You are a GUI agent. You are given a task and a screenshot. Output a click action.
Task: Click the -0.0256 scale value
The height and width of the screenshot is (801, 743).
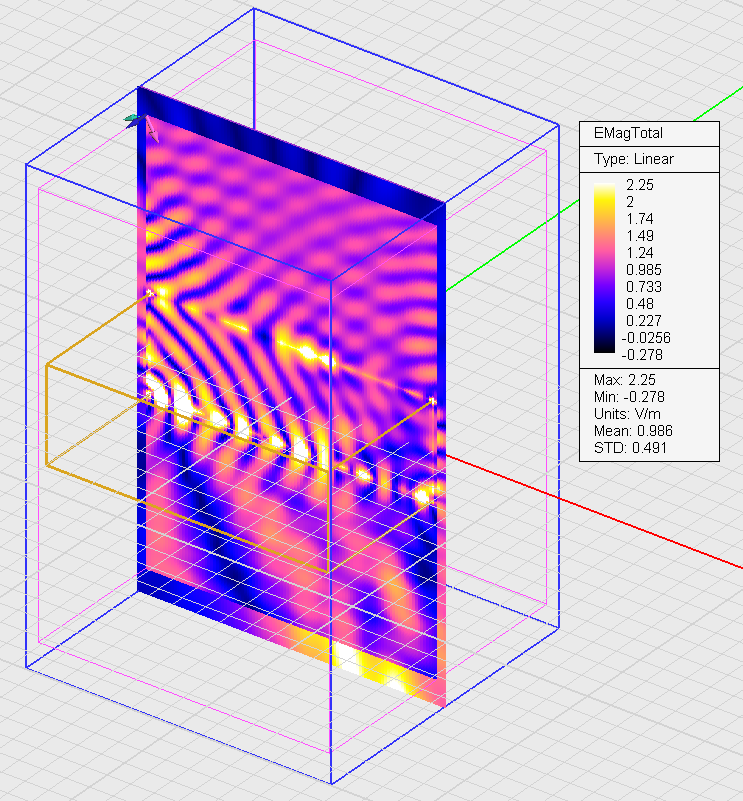coord(646,337)
